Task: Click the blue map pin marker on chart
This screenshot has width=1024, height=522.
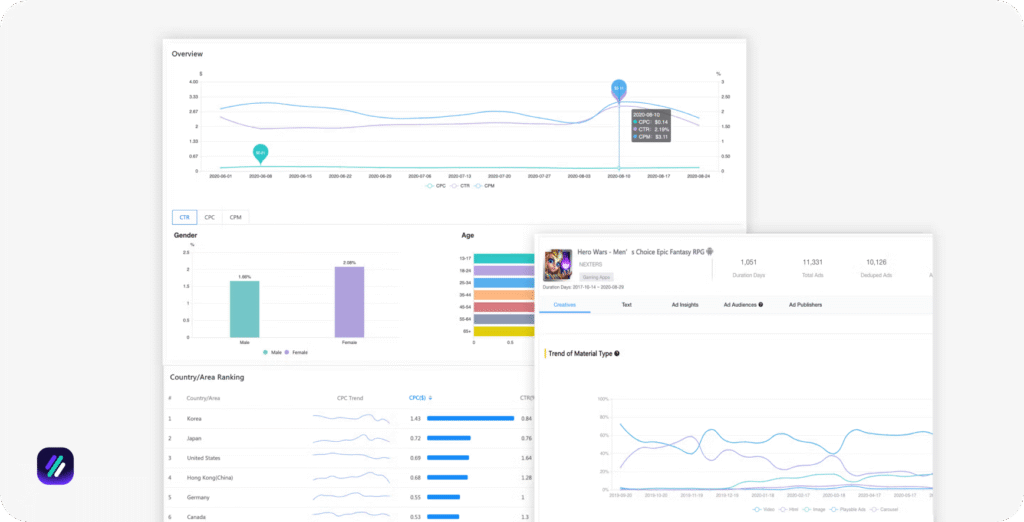Action: (619, 89)
